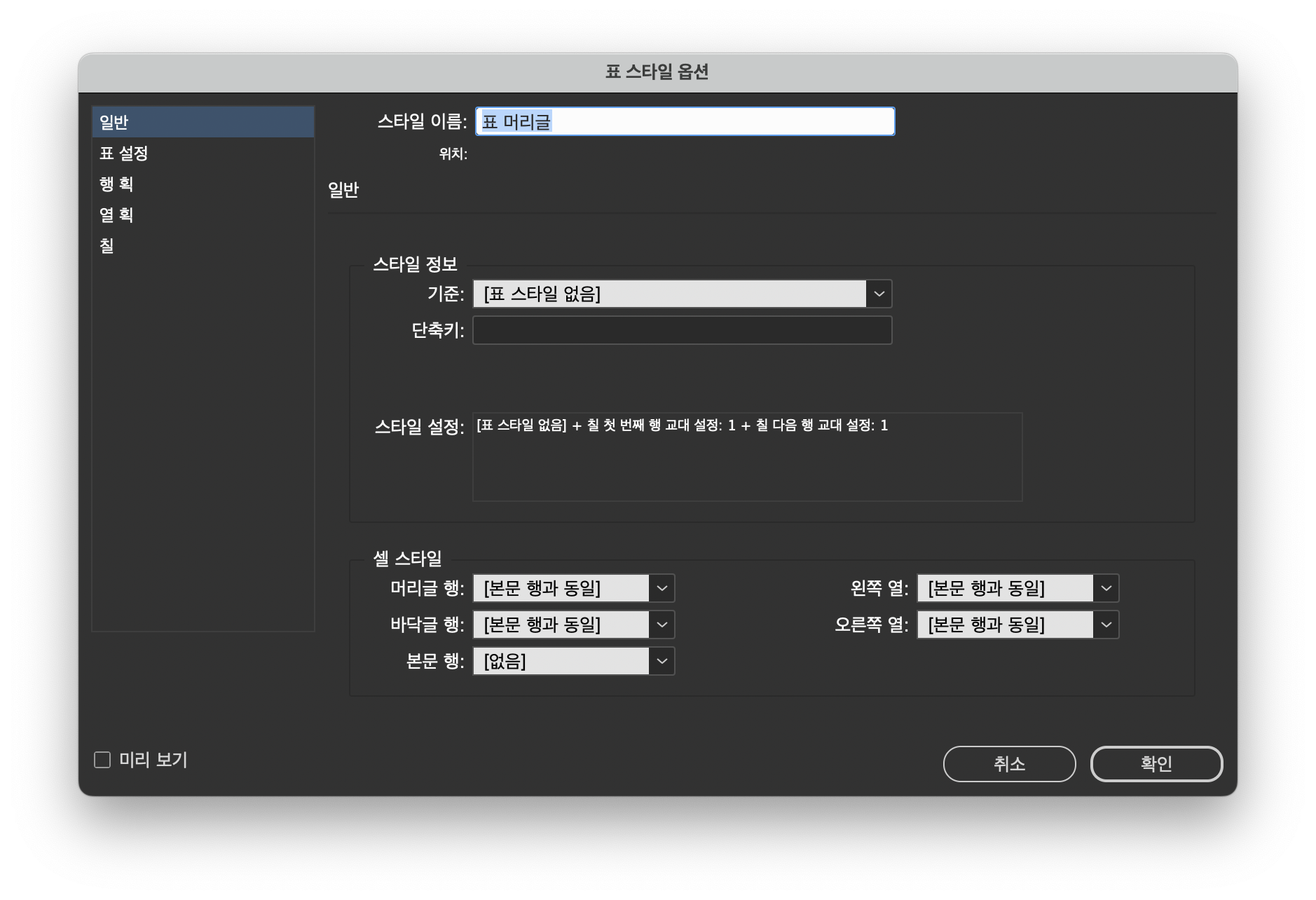Open the 왼쪽 열 cell style dropdown
The image size is (1316, 900).
click(x=1009, y=588)
